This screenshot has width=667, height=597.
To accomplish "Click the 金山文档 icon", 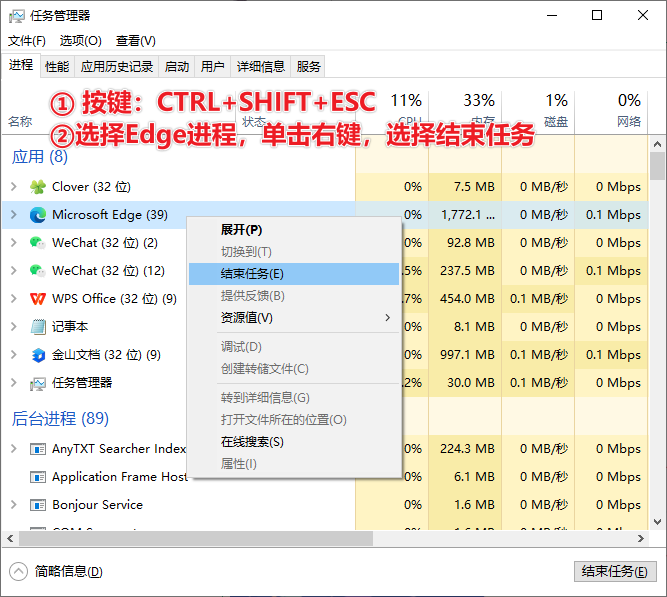I will (38, 355).
